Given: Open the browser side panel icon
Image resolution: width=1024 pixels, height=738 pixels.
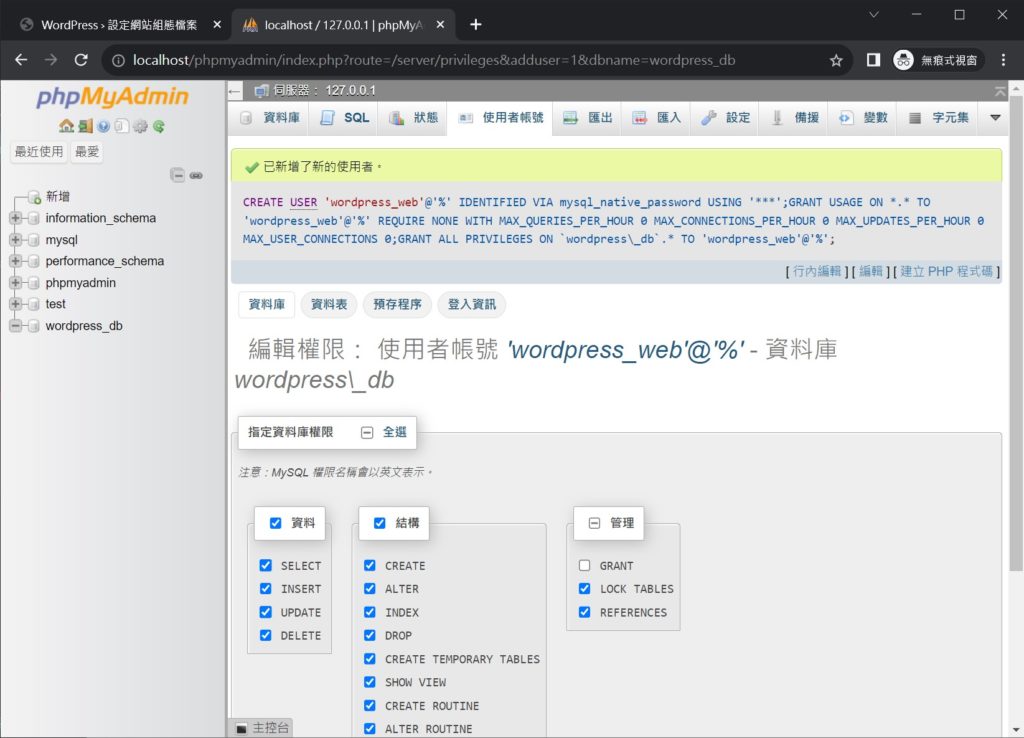Looking at the screenshot, I should tap(873, 60).
